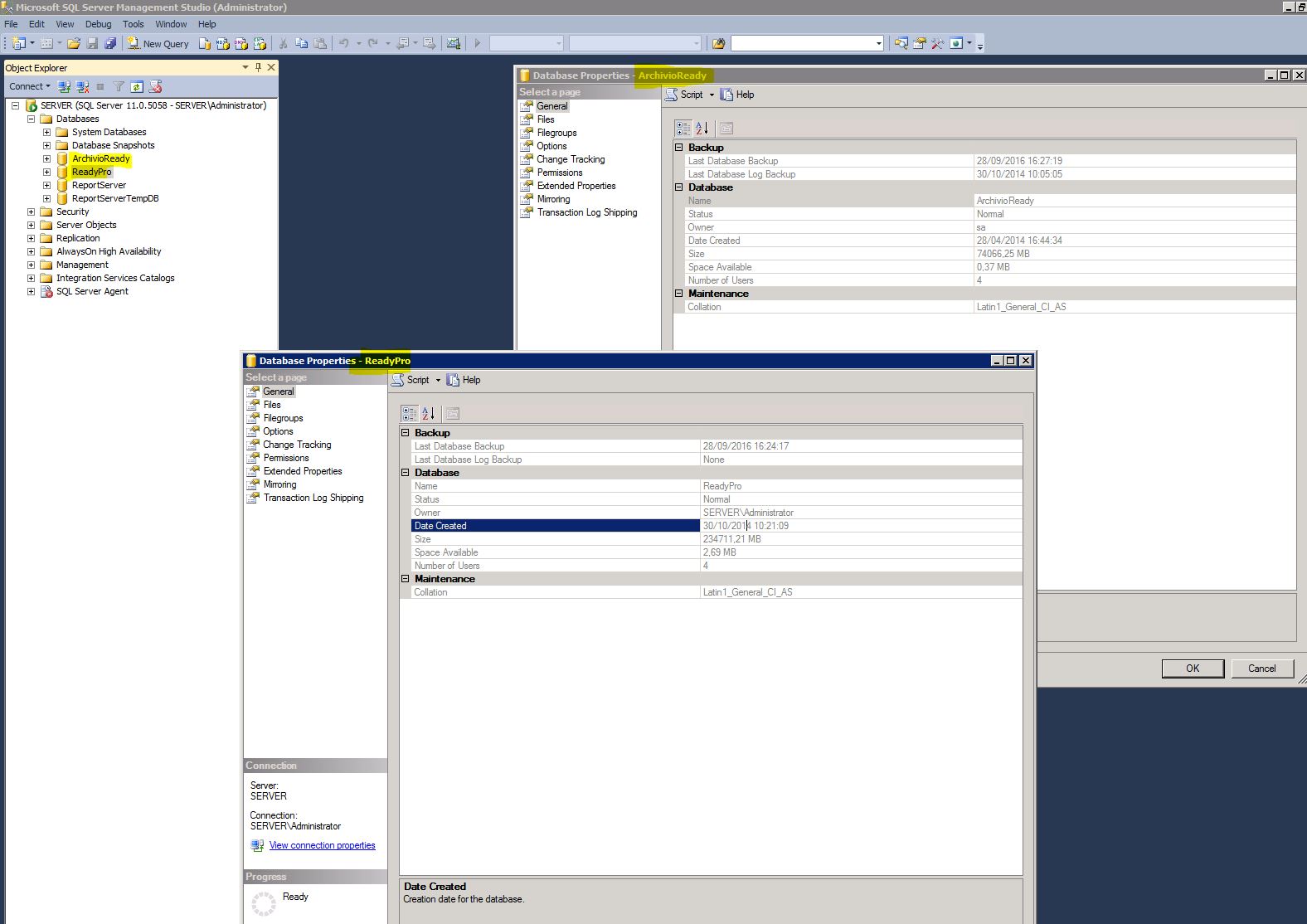Click the stop activity icon in Object Explorer
The height and width of the screenshot is (924, 1307).
pos(100,86)
